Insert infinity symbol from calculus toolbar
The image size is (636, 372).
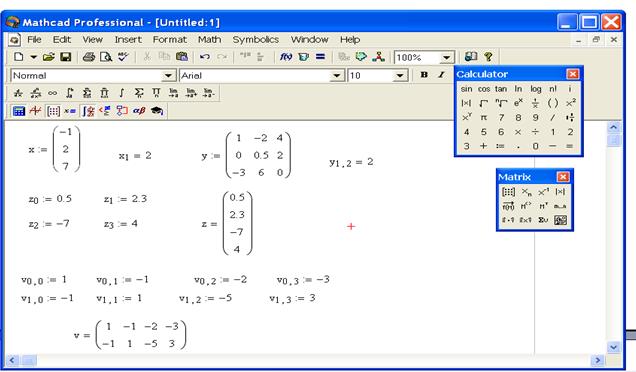pyautogui.click(x=53, y=93)
